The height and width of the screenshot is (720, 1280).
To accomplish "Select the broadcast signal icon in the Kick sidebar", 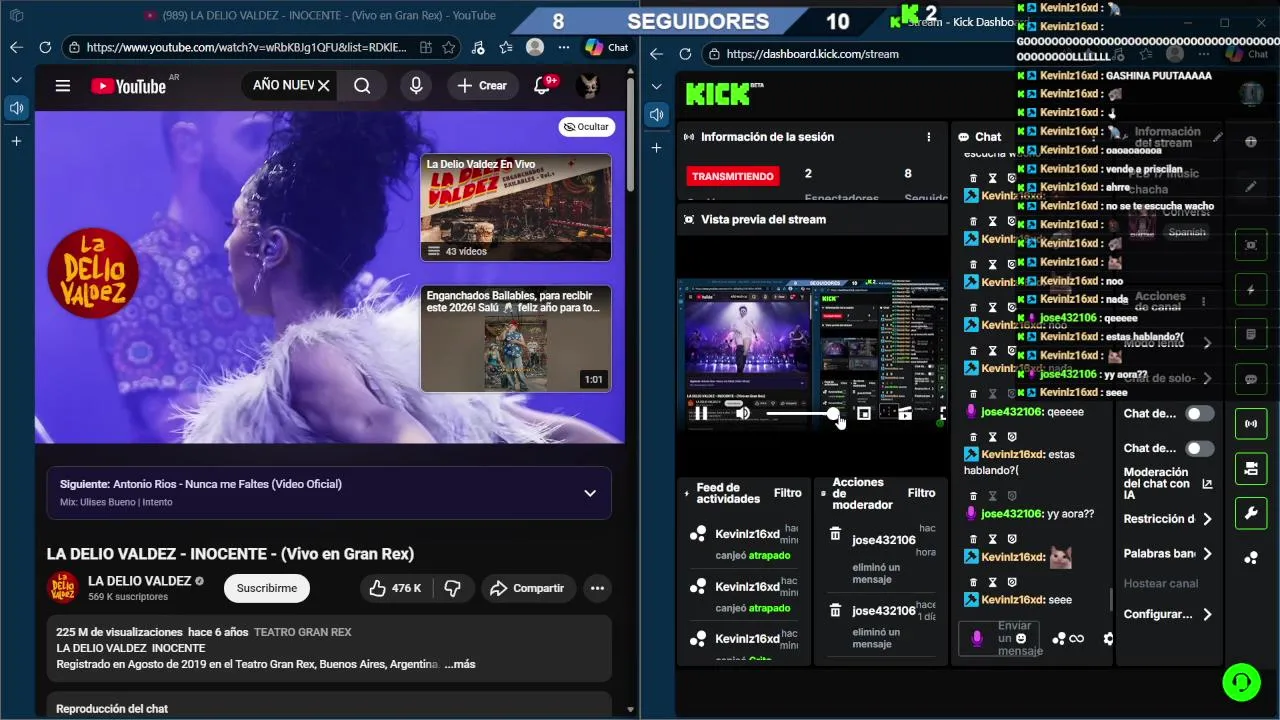I will coord(1250,424).
